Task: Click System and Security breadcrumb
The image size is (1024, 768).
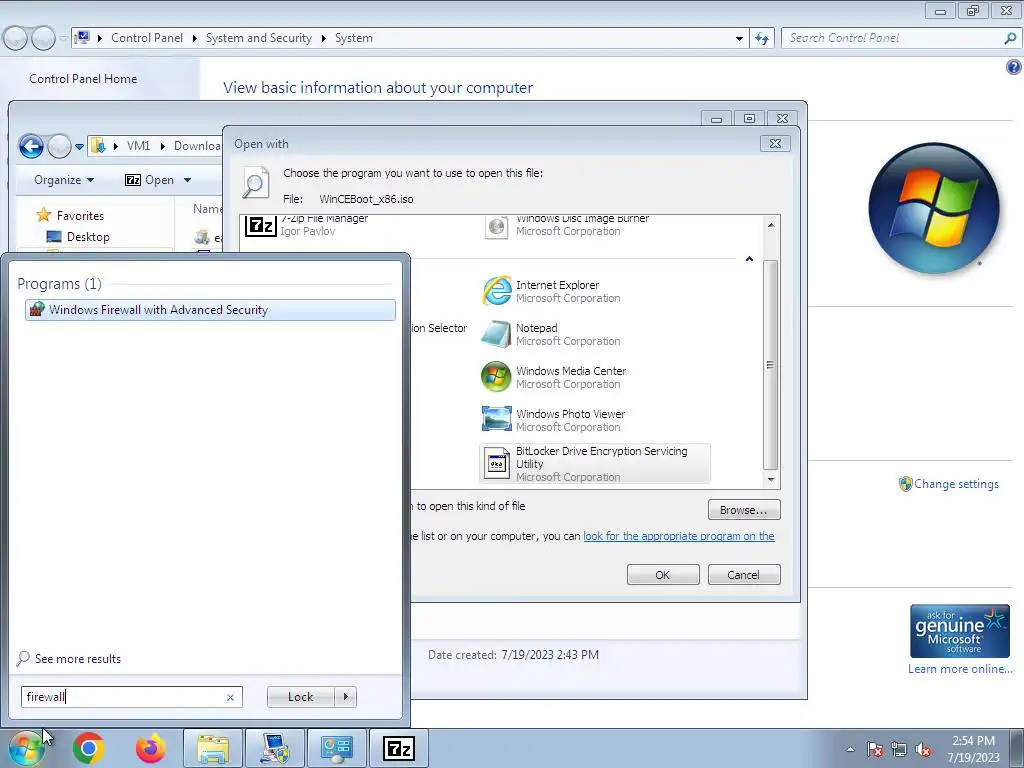Action: pyautogui.click(x=259, y=38)
